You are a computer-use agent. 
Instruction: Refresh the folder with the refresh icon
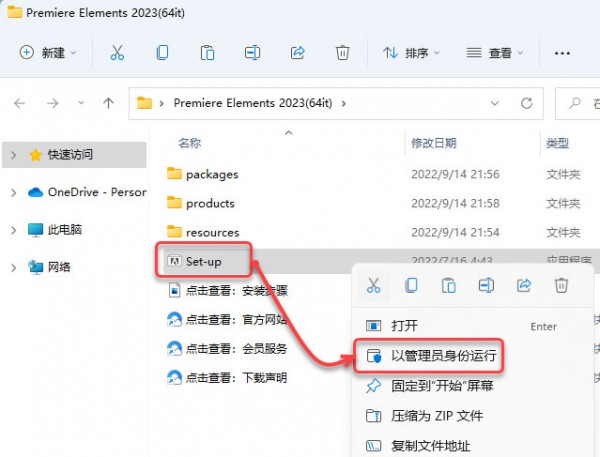(527, 103)
